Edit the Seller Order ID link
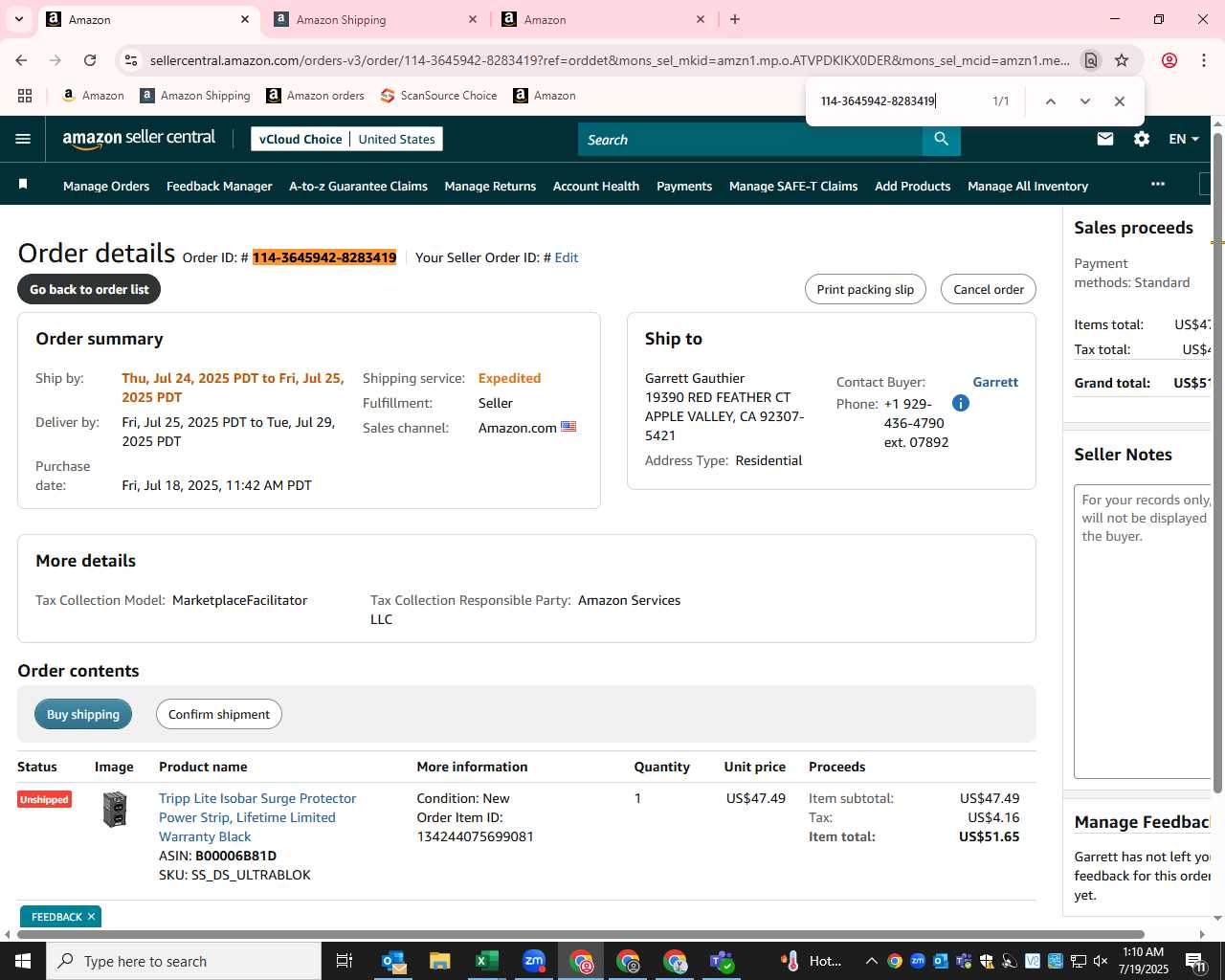This screenshot has height=980, width=1225. click(x=567, y=257)
